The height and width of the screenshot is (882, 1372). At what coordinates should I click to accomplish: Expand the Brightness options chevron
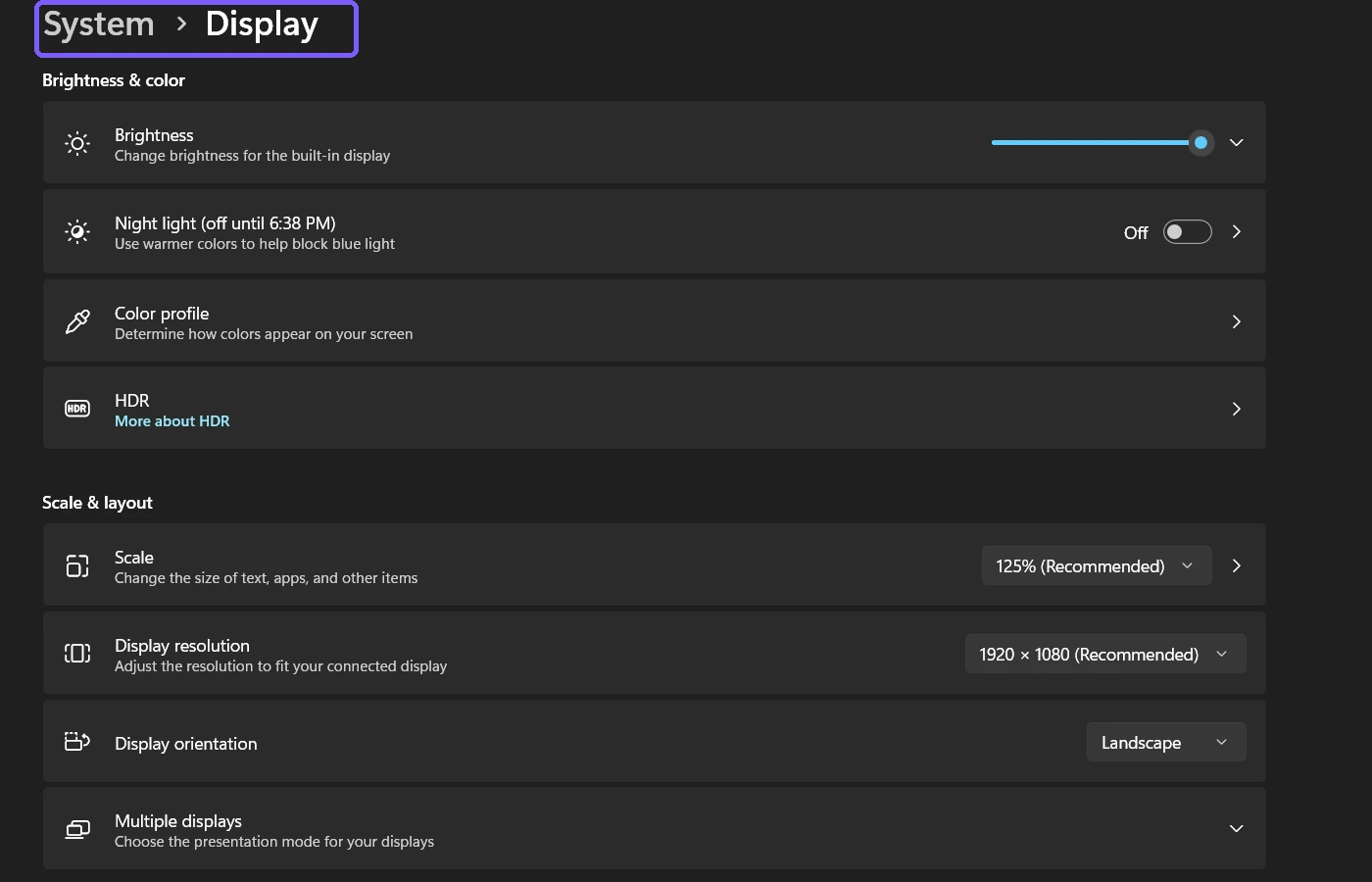[x=1237, y=143]
